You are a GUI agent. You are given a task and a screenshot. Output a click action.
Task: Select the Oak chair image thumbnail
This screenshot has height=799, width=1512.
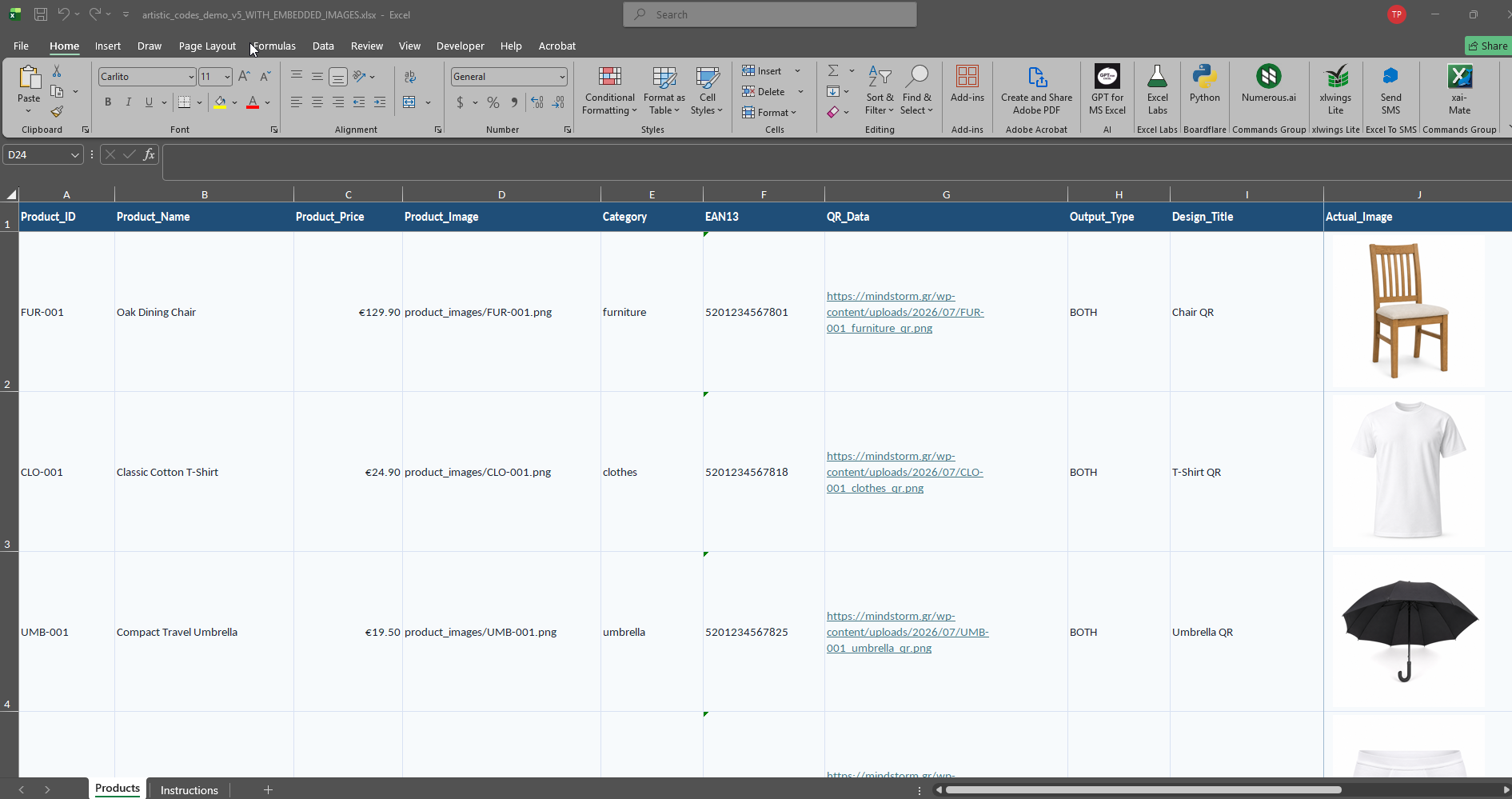1409,310
